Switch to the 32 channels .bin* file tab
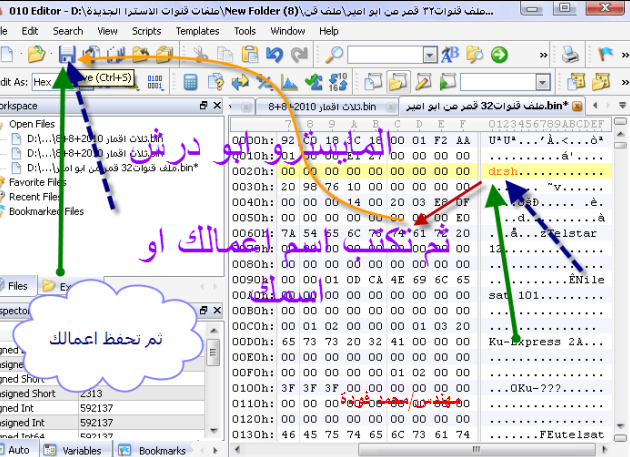The image size is (630, 457). (491, 106)
